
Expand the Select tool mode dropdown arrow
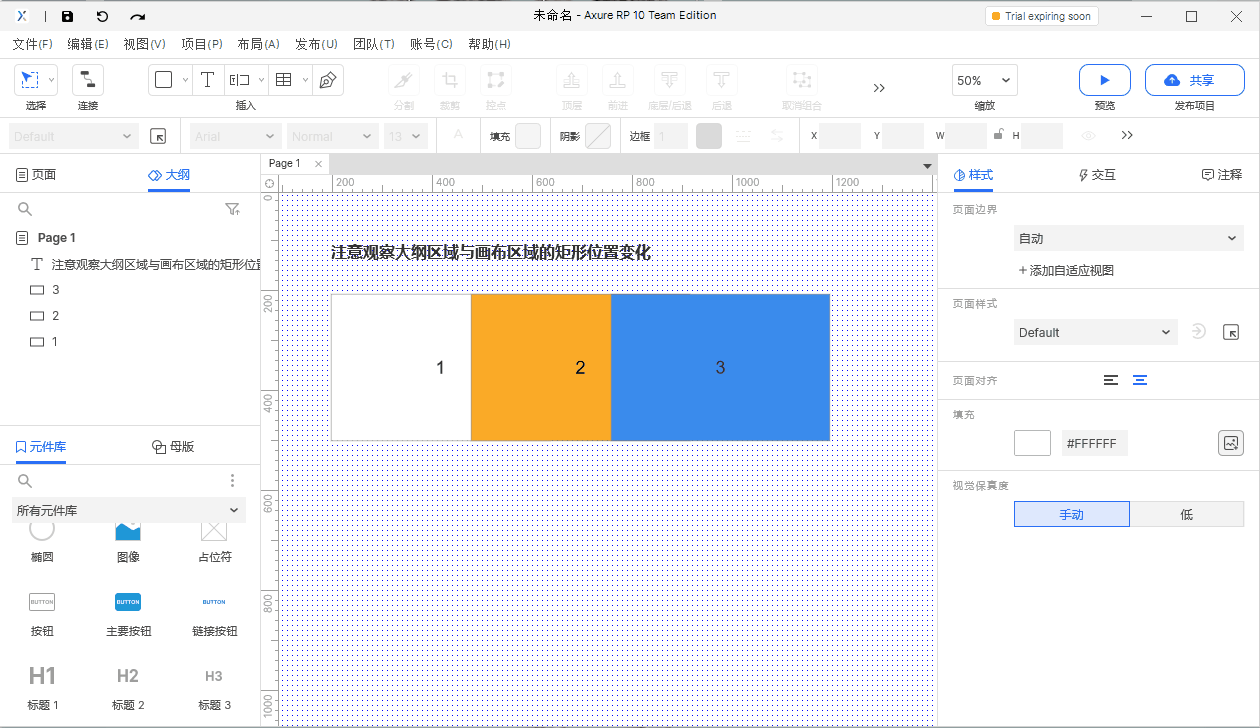pyautogui.click(x=52, y=80)
